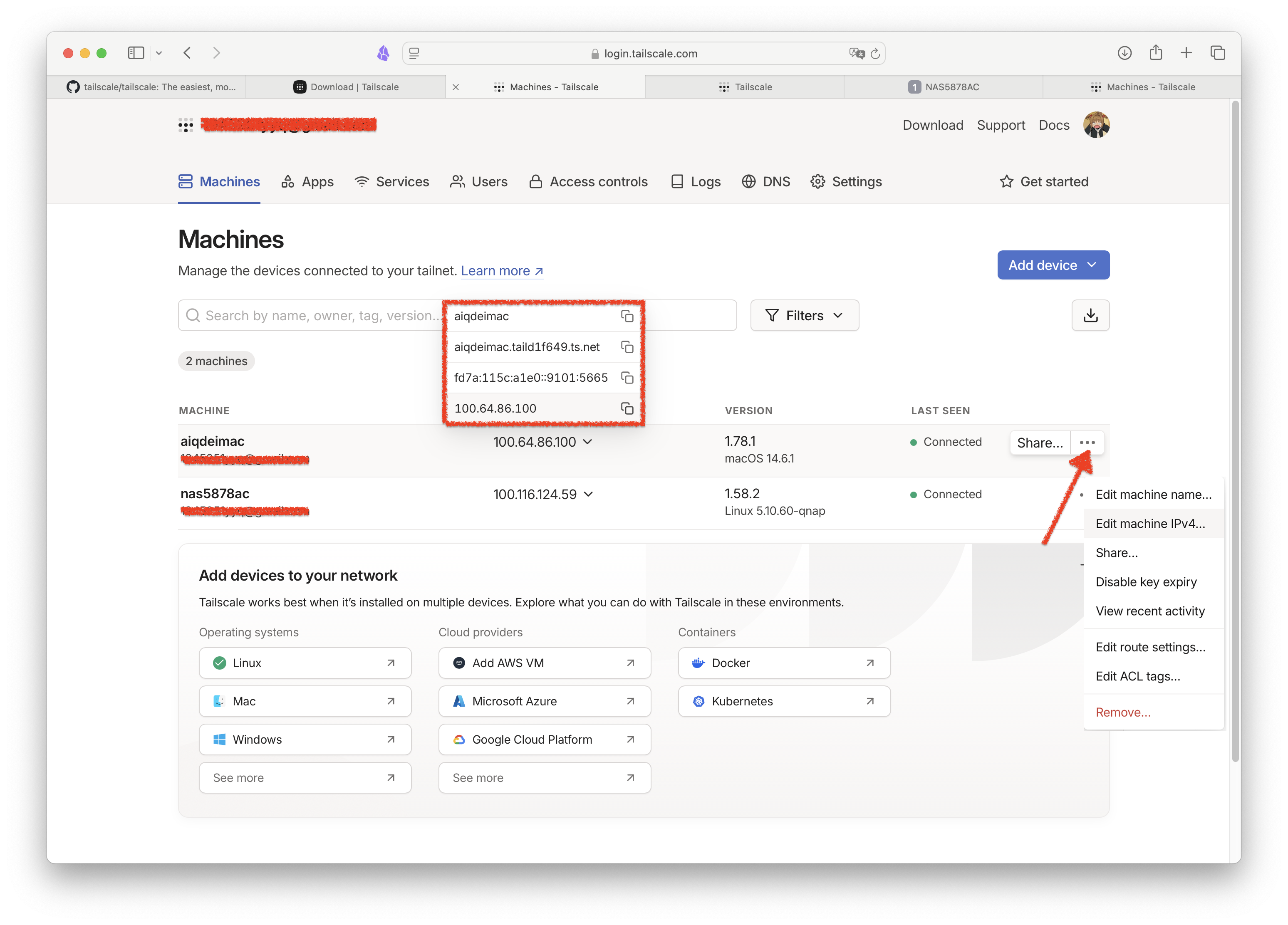Open the Docs link
Image resolution: width=1288 pixels, height=925 pixels.
(x=1054, y=125)
